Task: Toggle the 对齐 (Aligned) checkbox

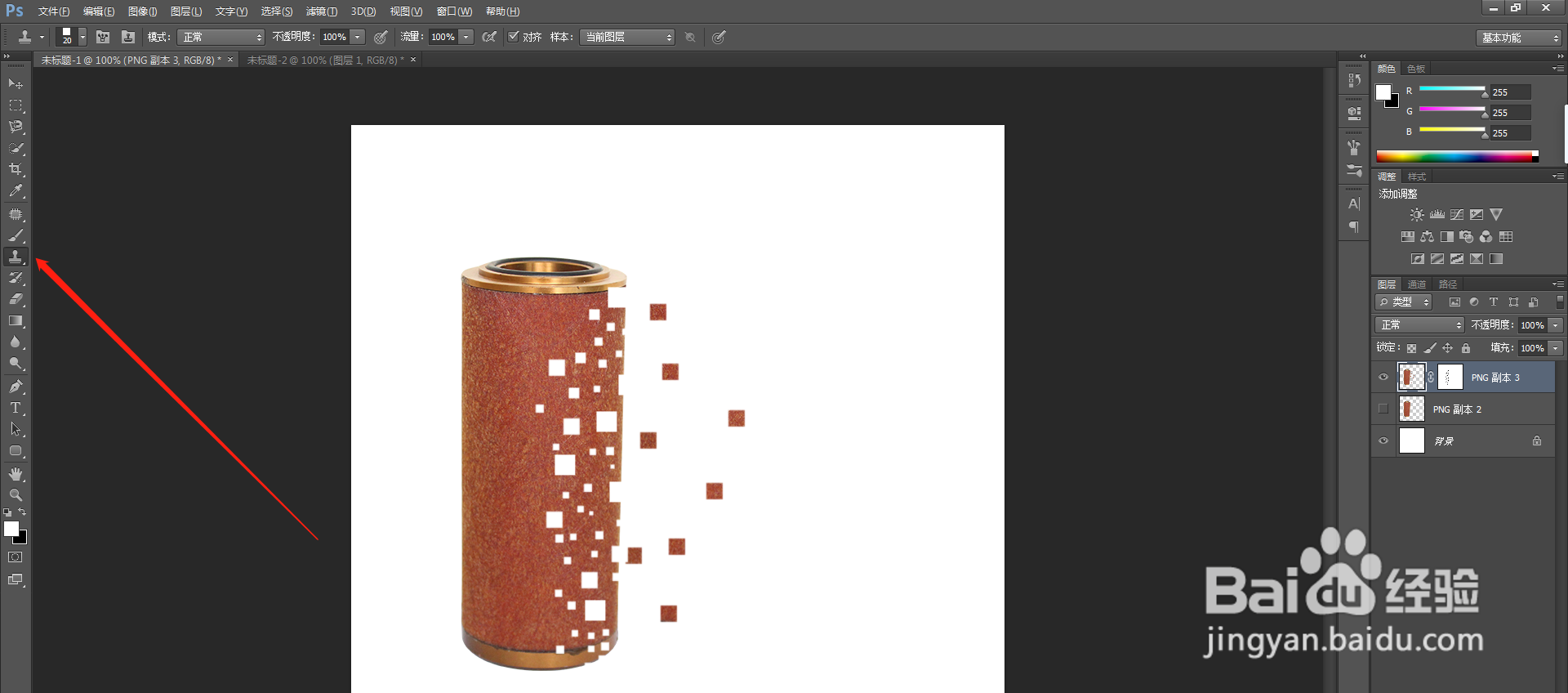Action: pyautogui.click(x=514, y=36)
